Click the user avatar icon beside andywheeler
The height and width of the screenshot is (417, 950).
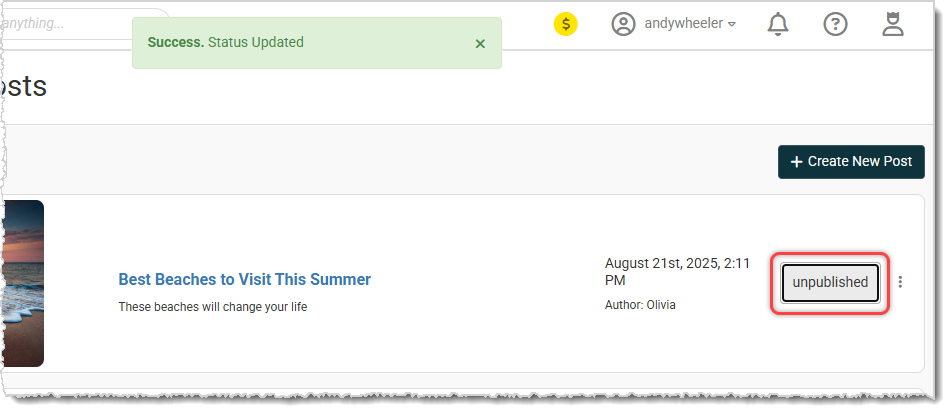(x=624, y=24)
